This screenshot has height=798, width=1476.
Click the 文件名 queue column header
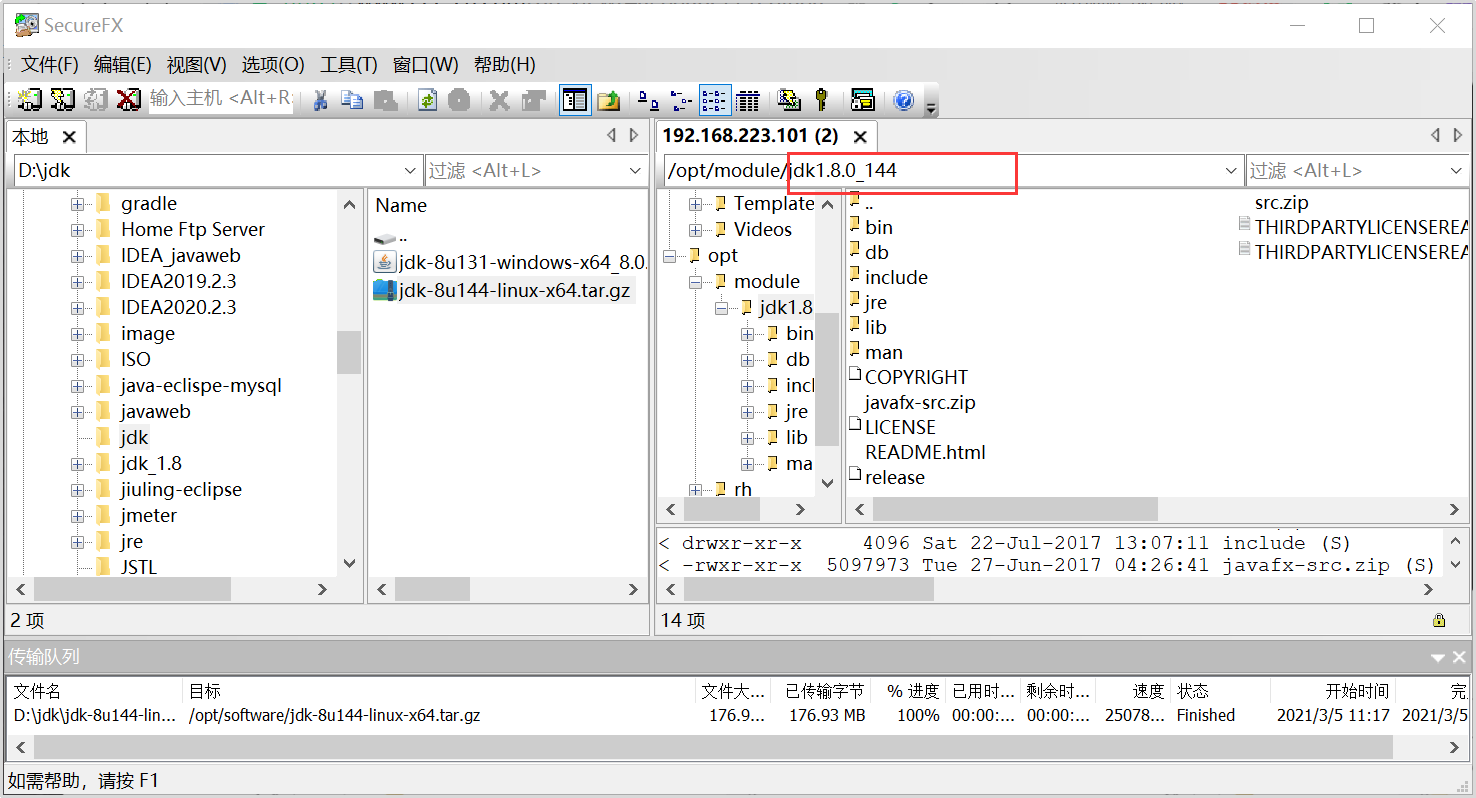96,691
